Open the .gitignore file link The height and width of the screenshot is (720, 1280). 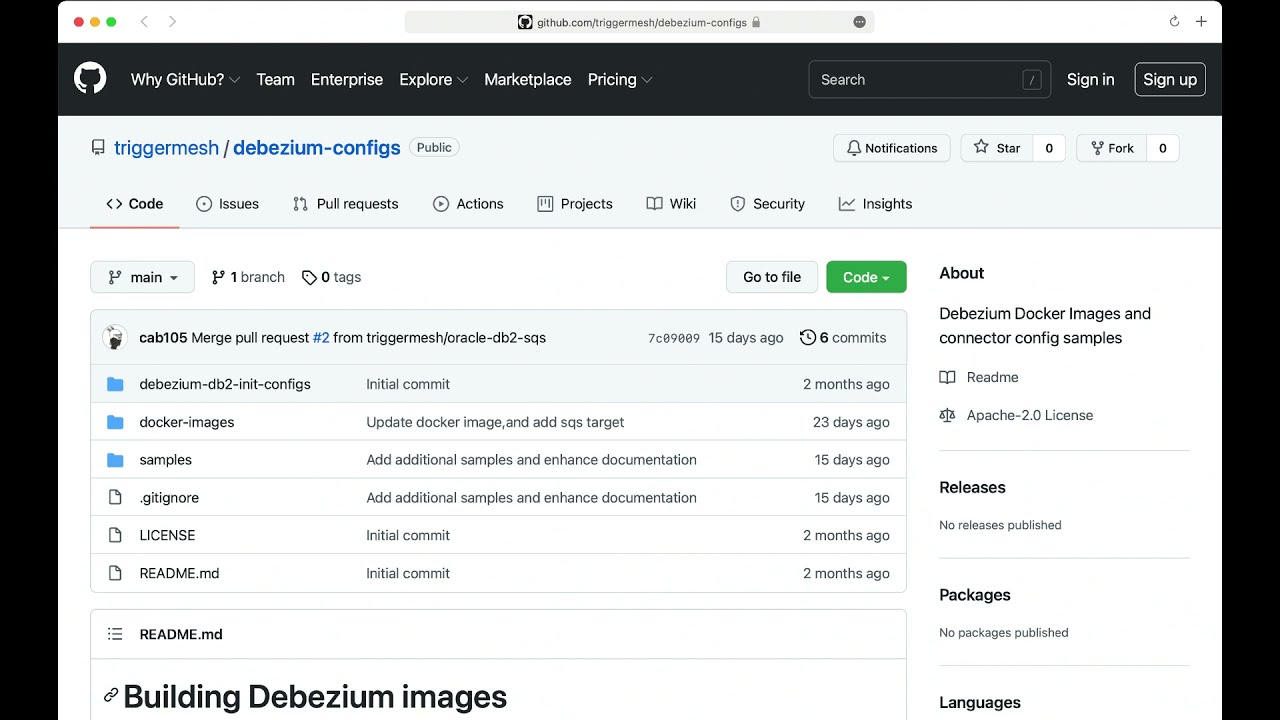click(169, 498)
